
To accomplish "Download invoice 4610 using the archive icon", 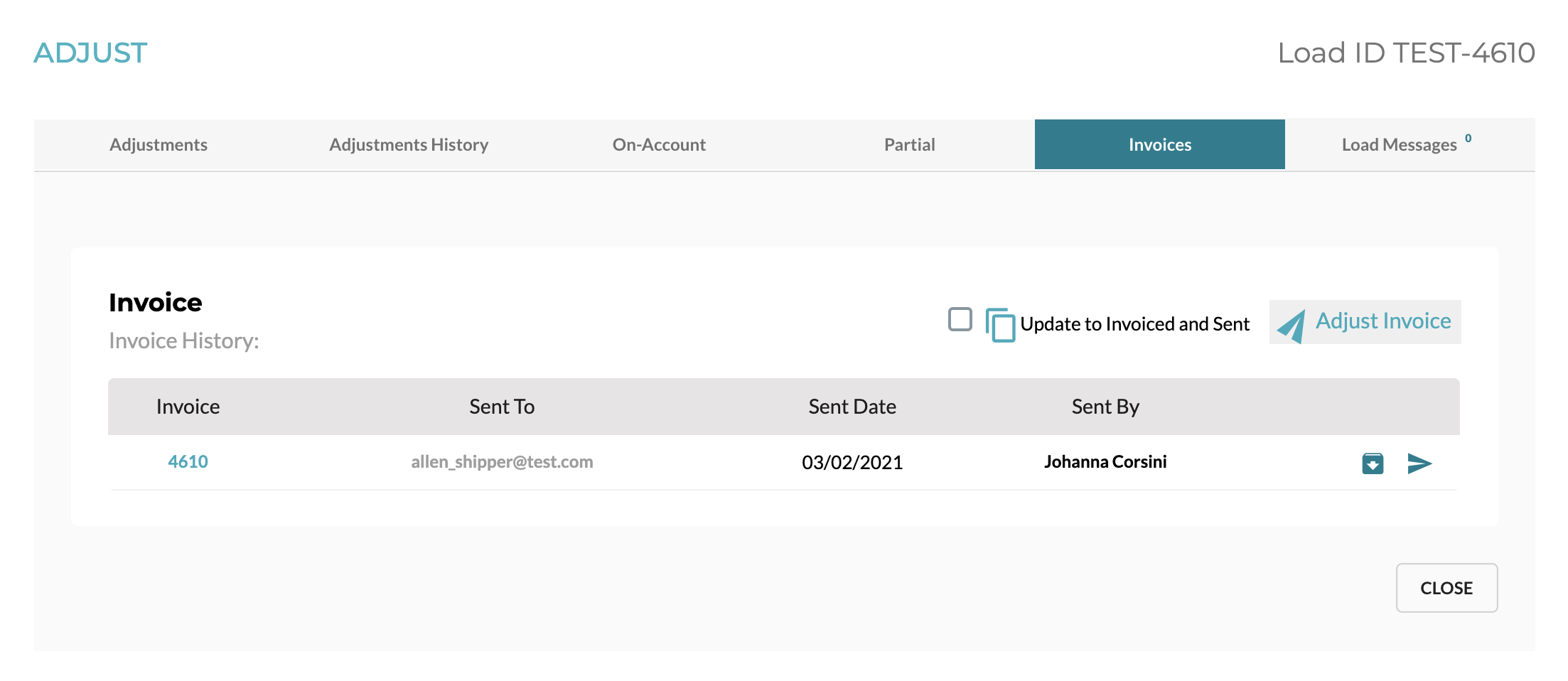I will click(x=1371, y=463).
